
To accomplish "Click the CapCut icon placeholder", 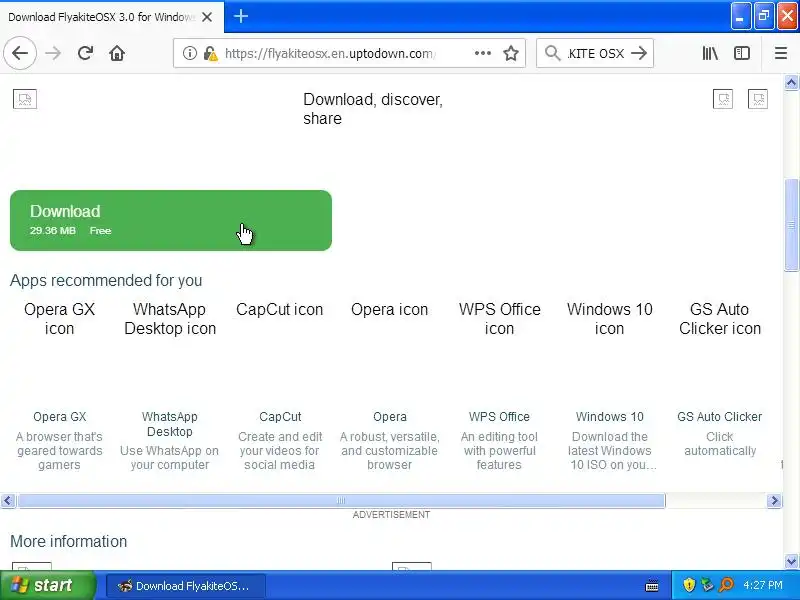I will (x=280, y=309).
